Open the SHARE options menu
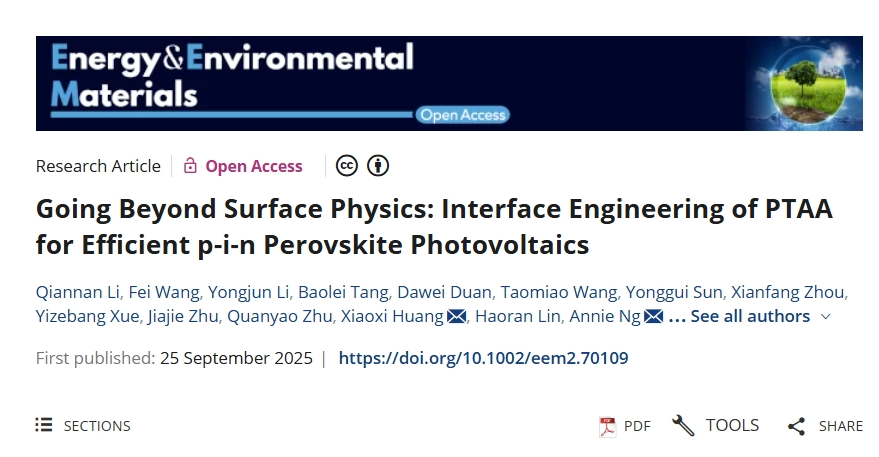The width and height of the screenshot is (879, 457). pos(840,426)
